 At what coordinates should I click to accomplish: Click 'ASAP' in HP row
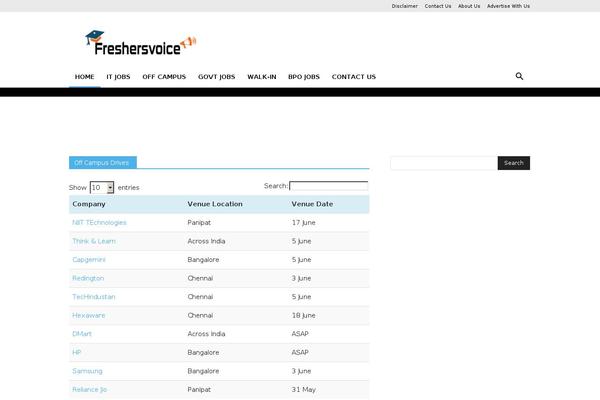[300, 353]
